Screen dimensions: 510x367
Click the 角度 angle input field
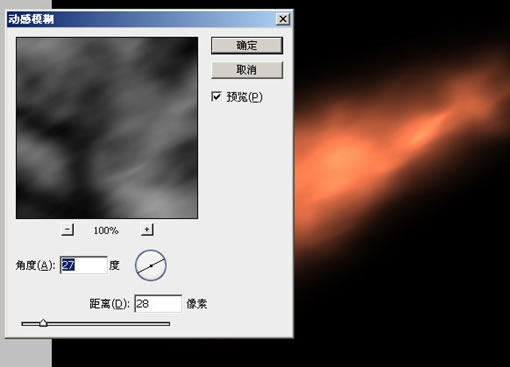pyautogui.click(x=84, y=265)
